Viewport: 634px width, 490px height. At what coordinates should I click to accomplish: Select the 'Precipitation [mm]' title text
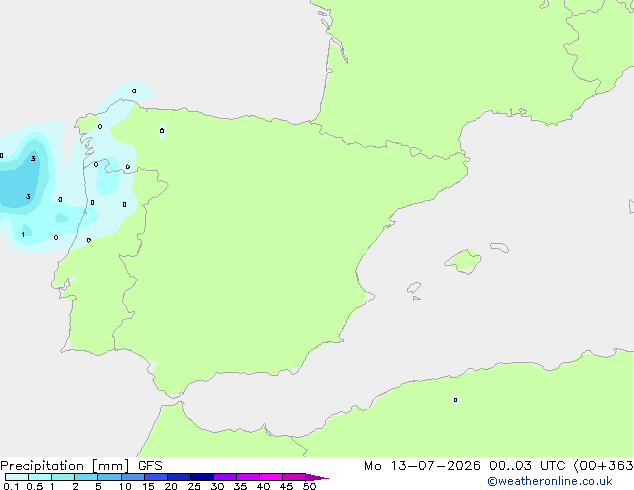coord(65,466)
